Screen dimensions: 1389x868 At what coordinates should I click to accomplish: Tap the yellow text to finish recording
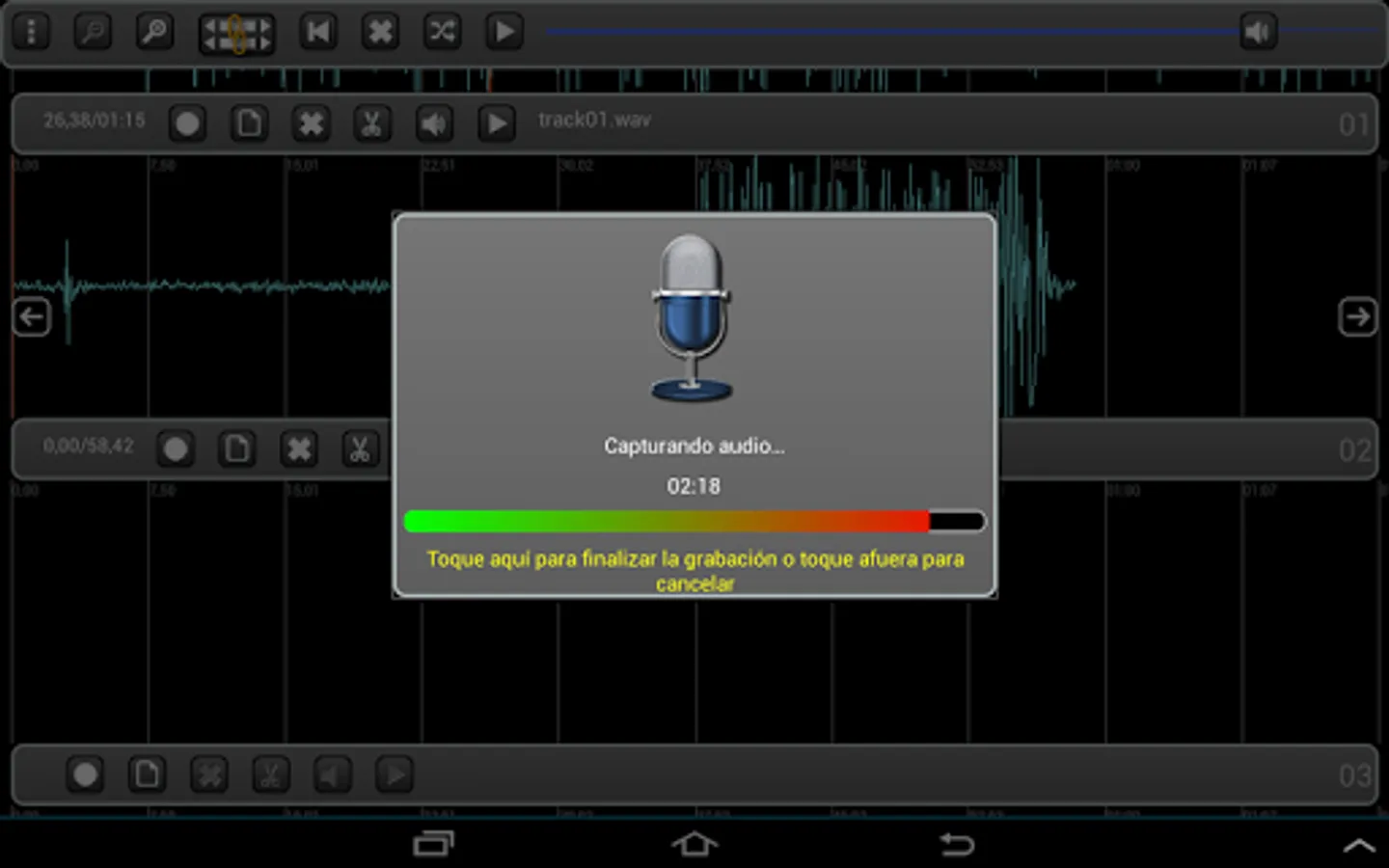[695, 571]
